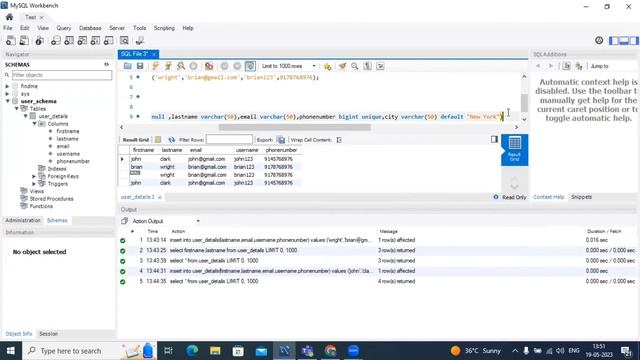Toggle the right sidebar panel visibility

(x=634, y=40)
